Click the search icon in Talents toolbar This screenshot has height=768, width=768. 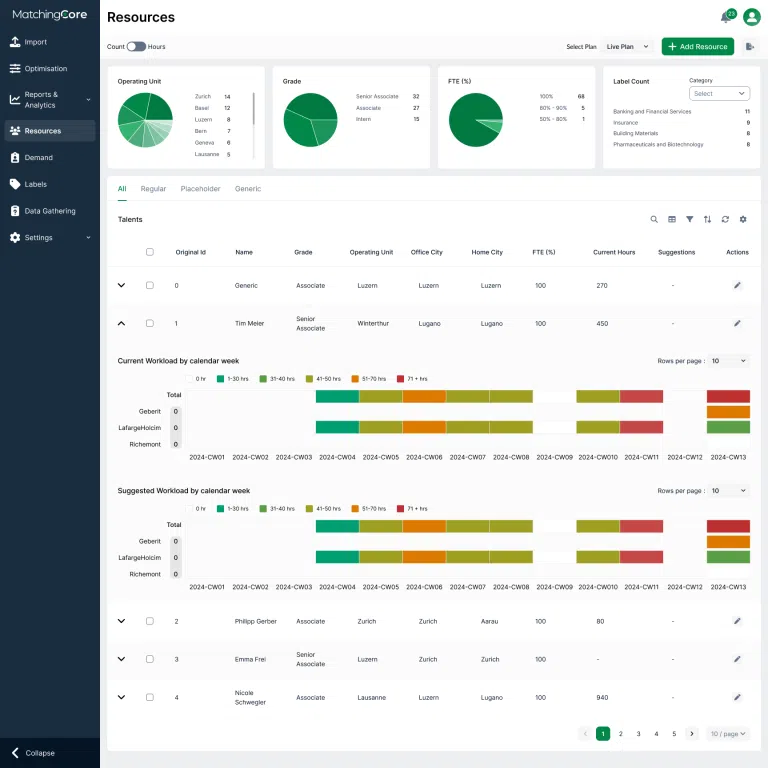[654, 219]
